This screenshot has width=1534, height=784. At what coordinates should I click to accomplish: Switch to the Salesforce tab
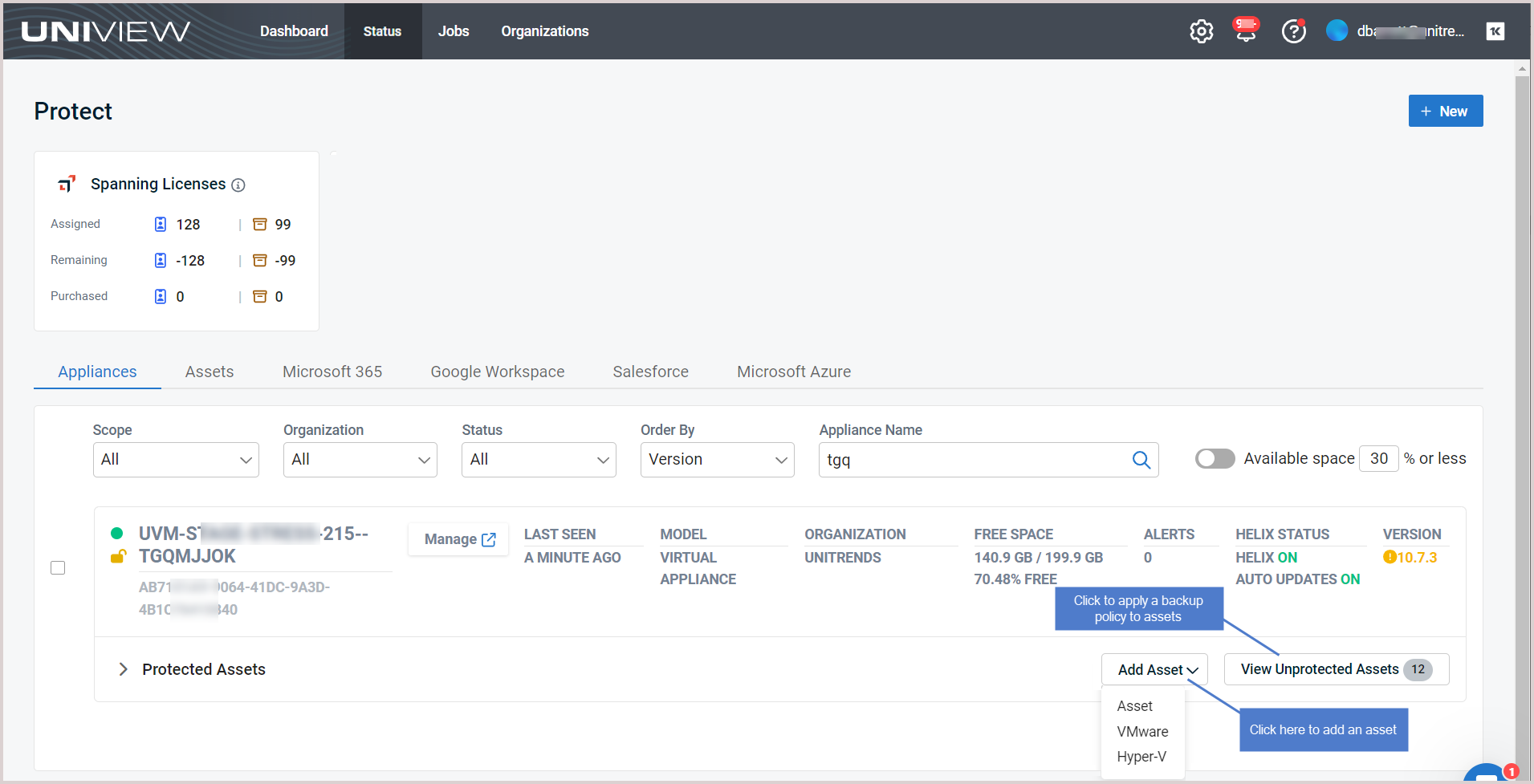(651, 372)
